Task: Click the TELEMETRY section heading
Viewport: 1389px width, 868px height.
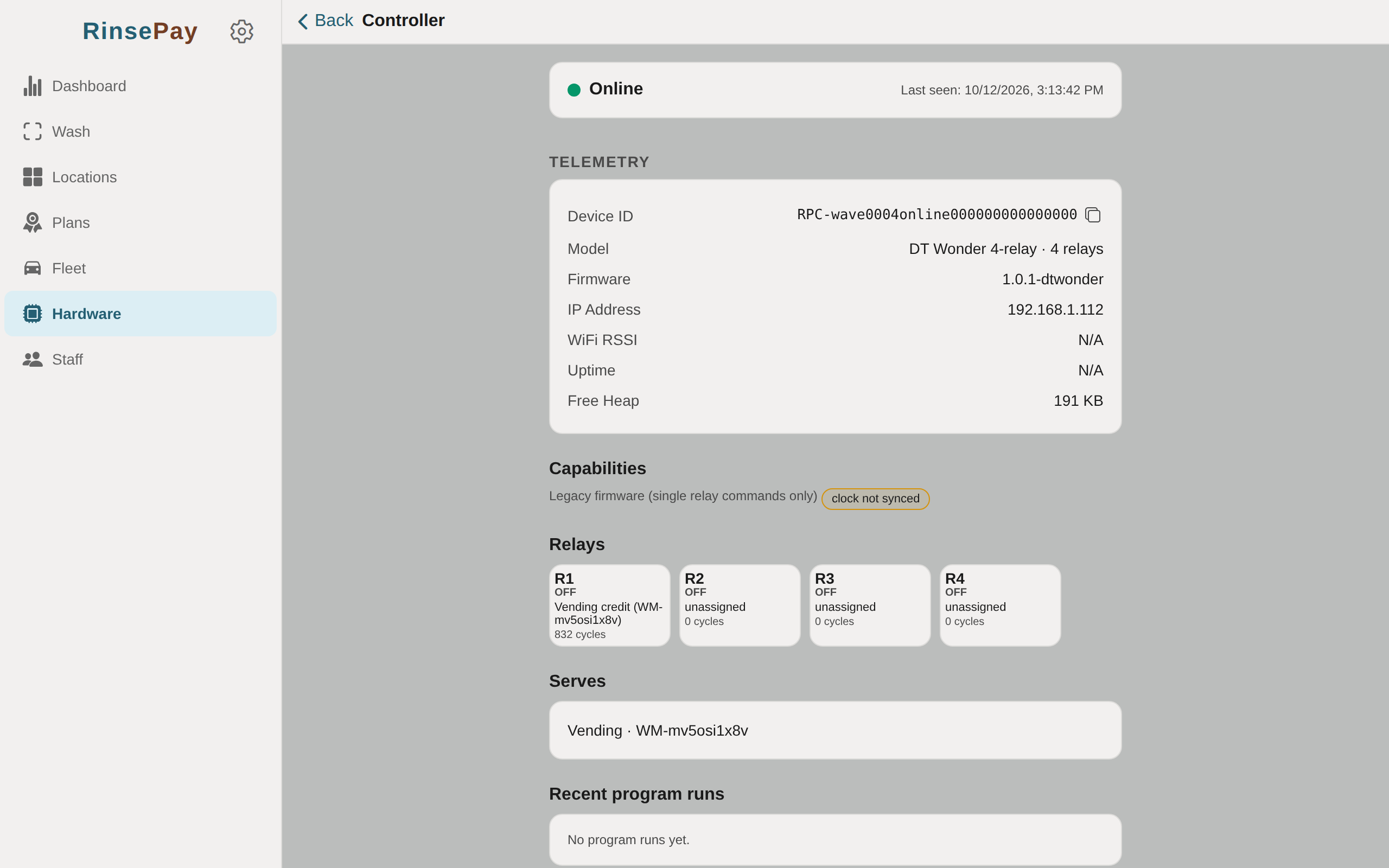Action: (599, 162)
